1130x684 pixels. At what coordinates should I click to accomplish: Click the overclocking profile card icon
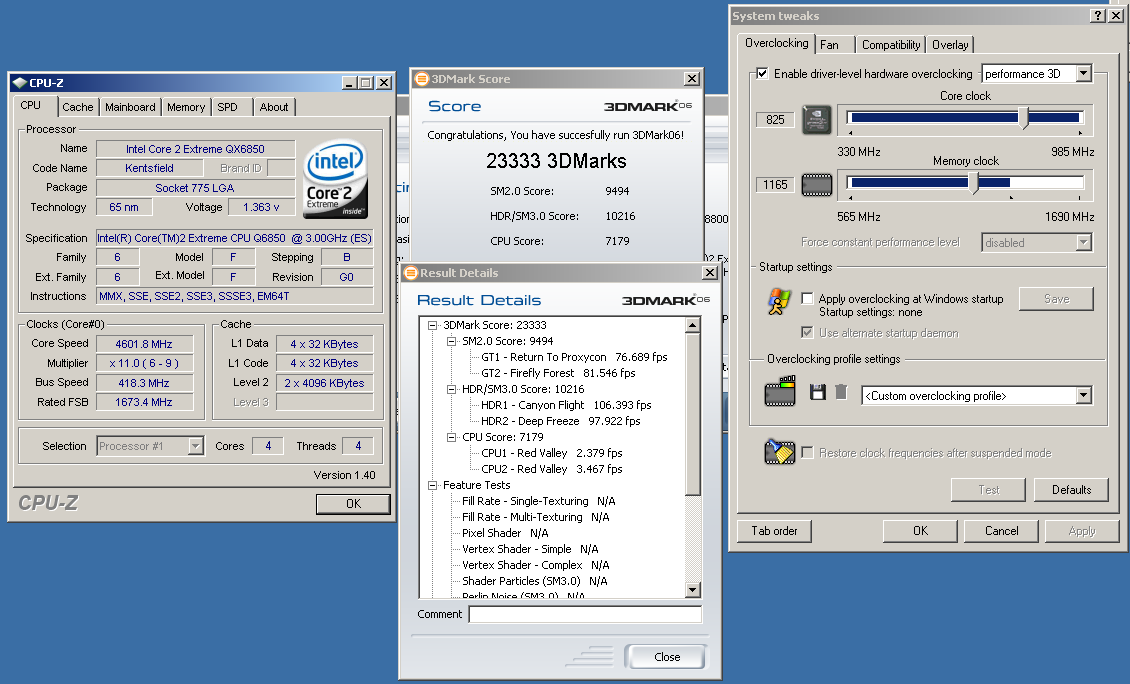click(x=780, y=394)
